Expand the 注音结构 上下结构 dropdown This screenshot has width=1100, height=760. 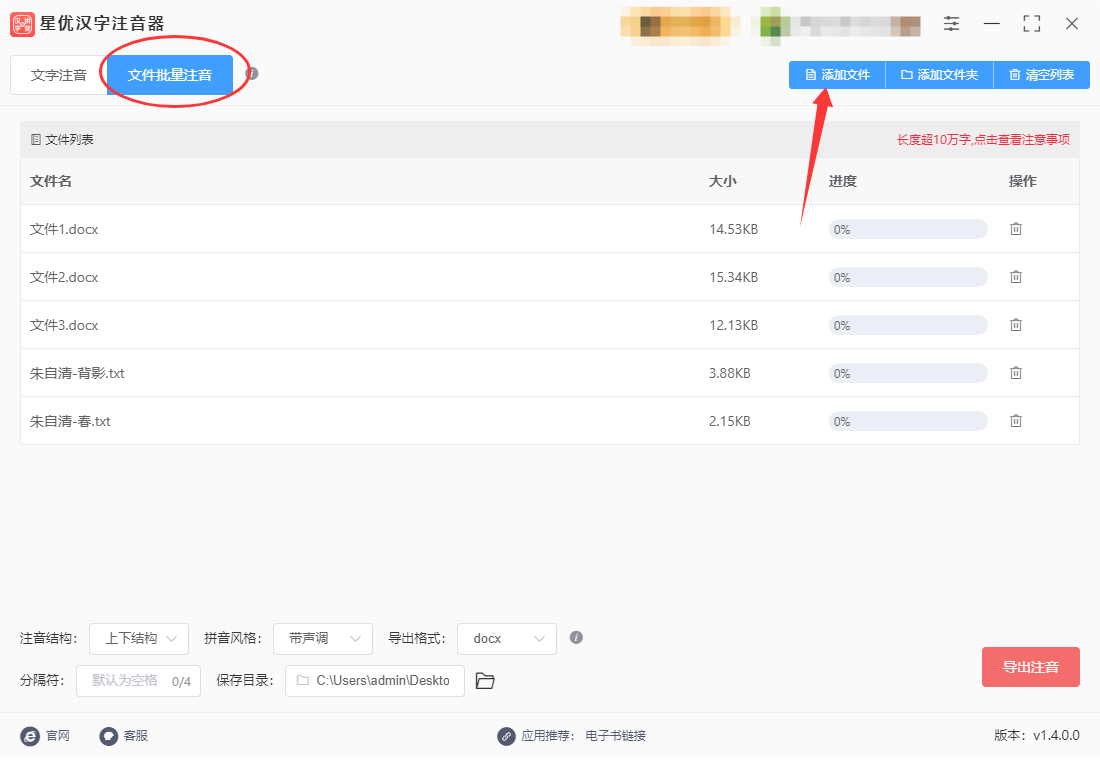point(139,639)
